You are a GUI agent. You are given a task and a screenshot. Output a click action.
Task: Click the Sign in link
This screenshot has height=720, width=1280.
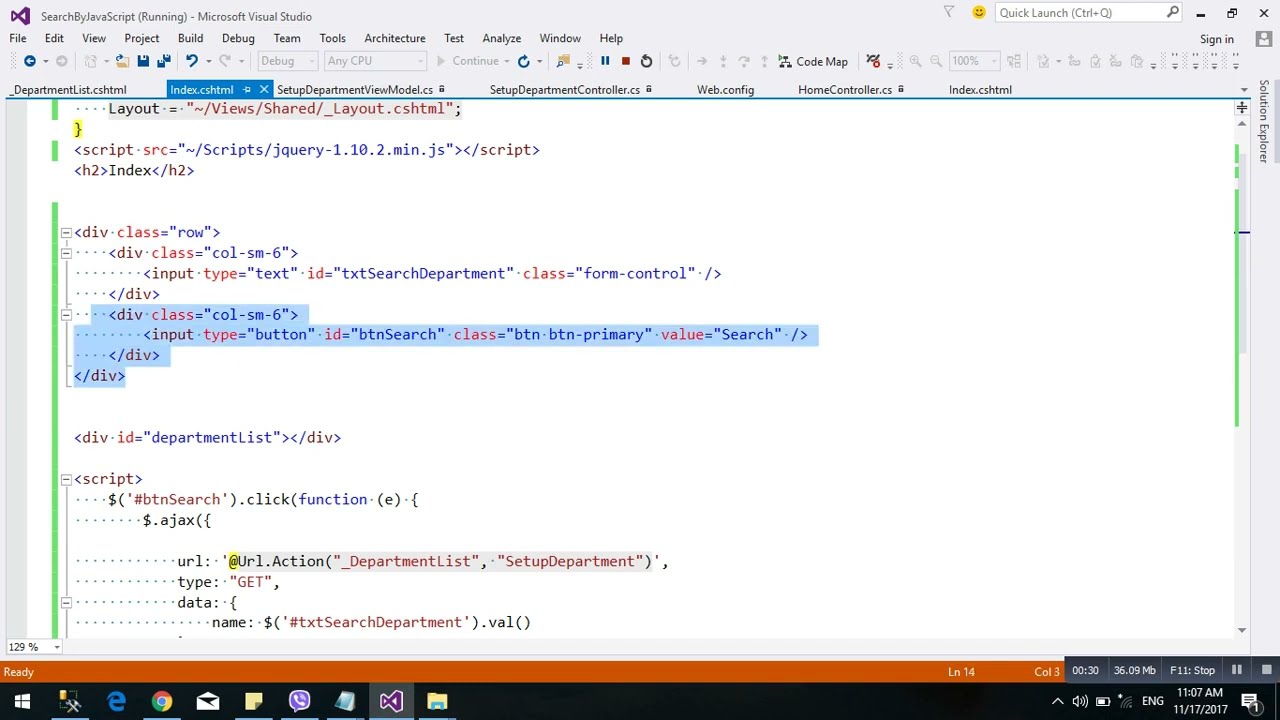click(x=1217, y=39)
